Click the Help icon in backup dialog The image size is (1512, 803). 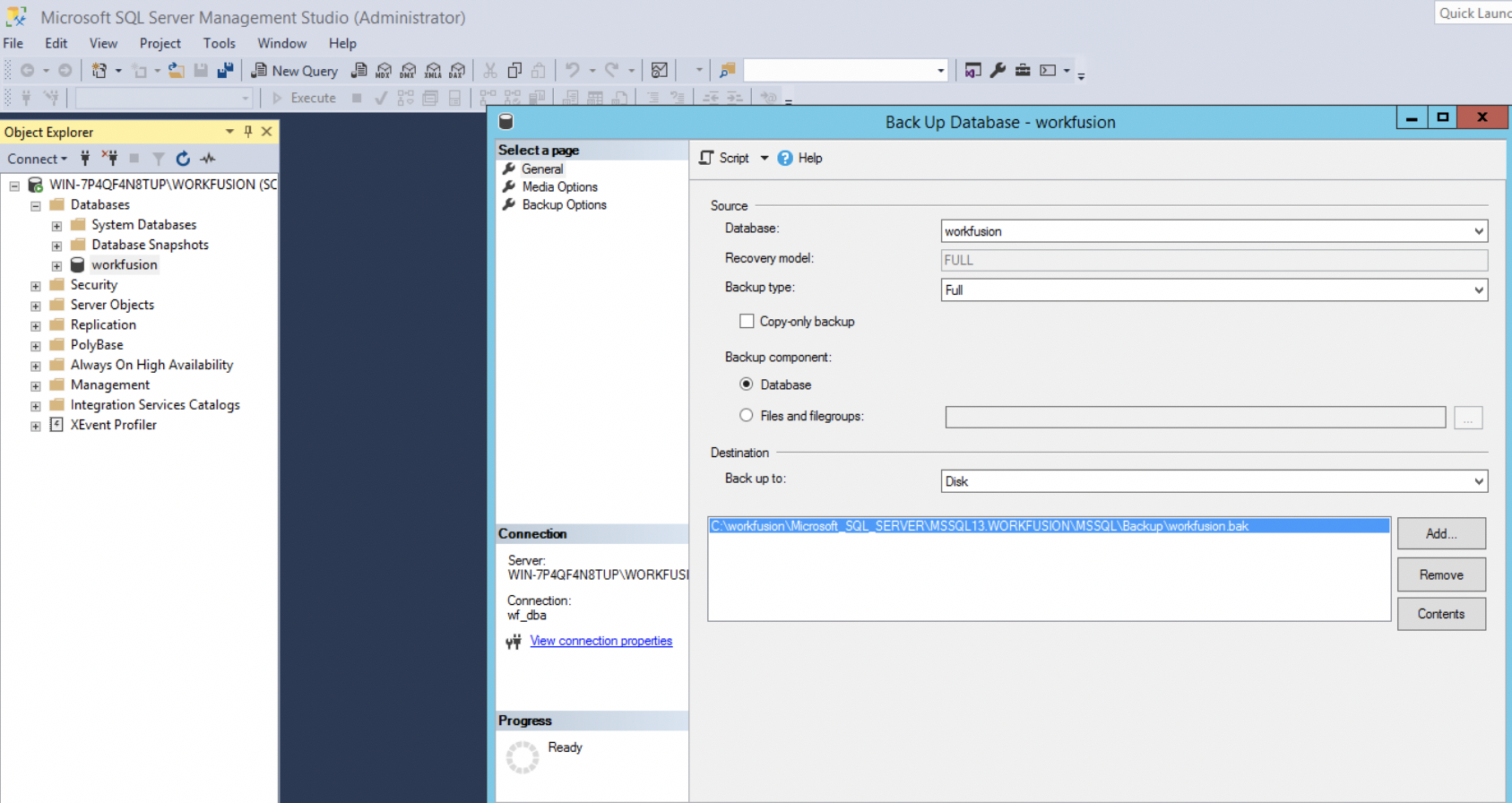pos(799,158)
